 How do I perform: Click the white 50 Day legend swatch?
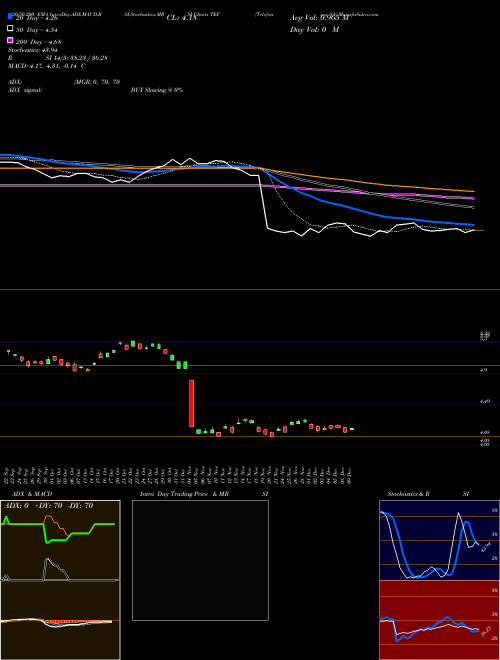click(10, 29)
